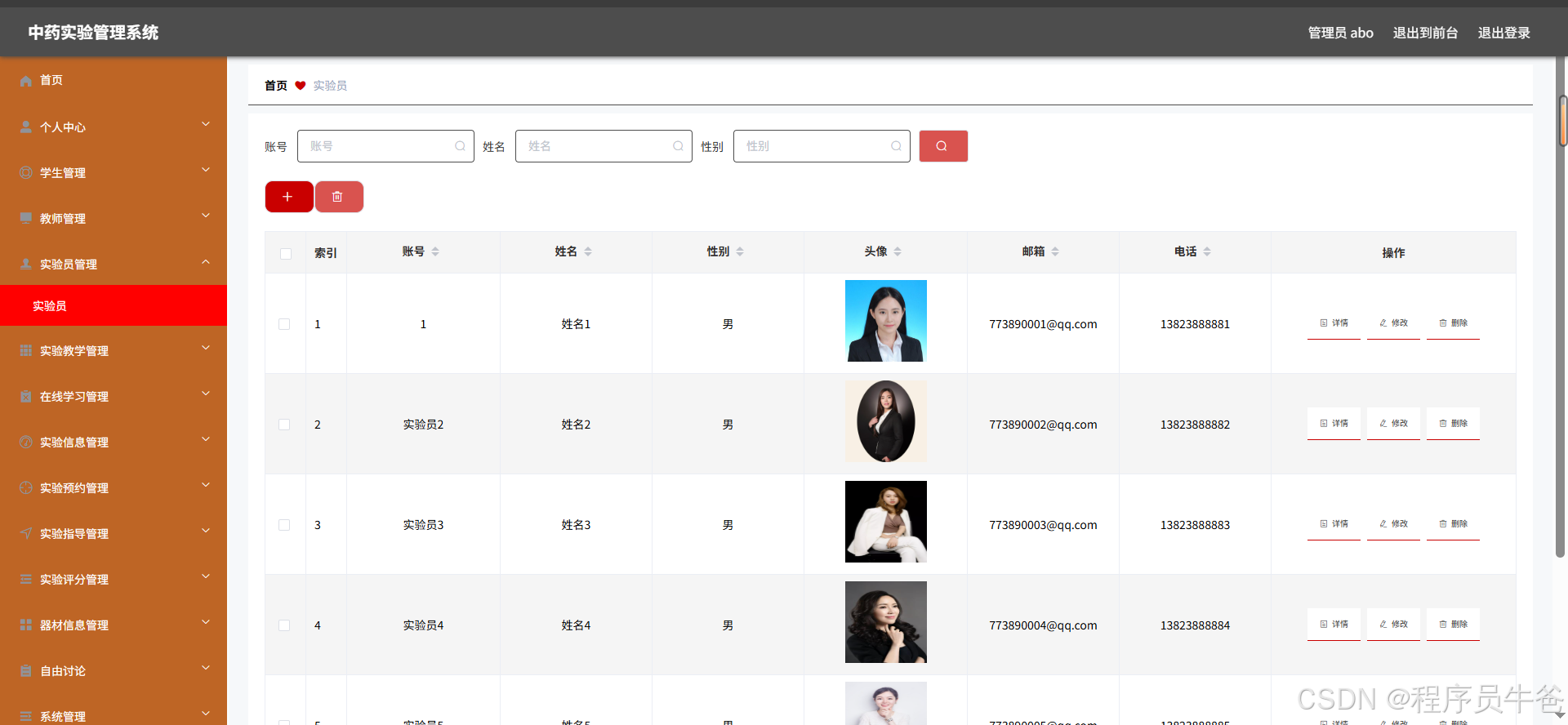Click 删除 button for 姓名3 row

(1453, 524)
